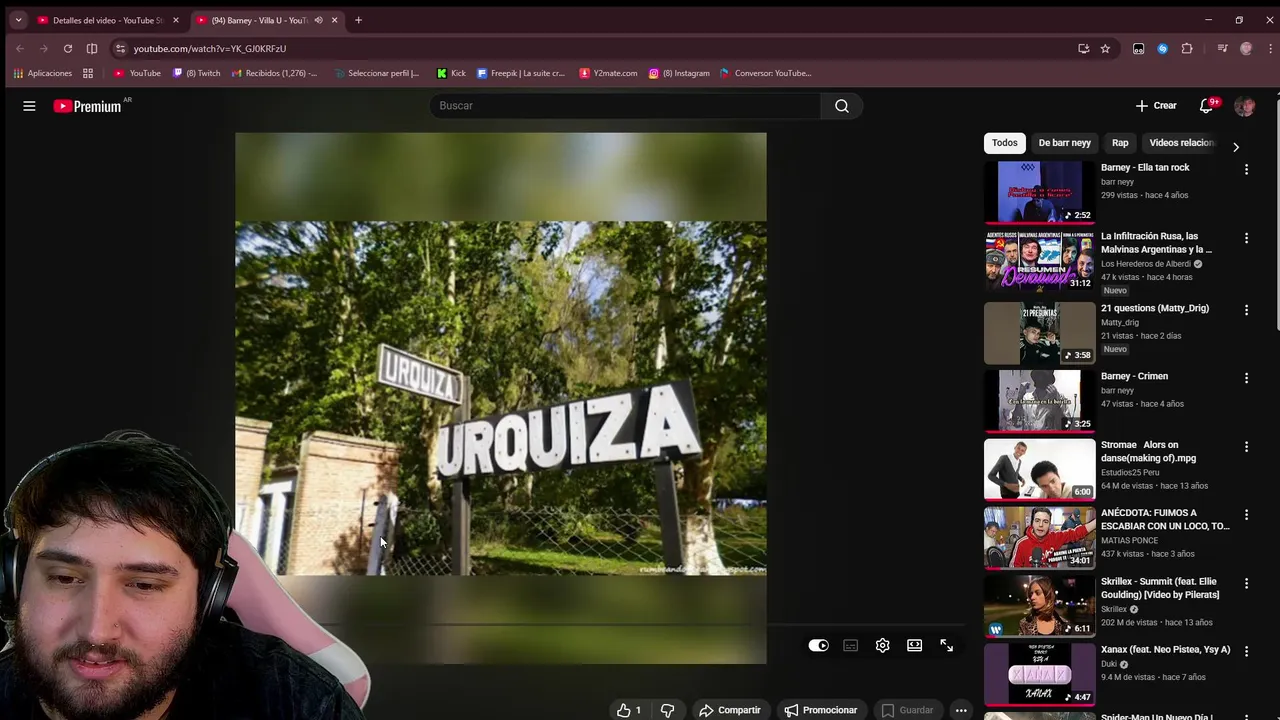Enter full screen mode
1280x720 pixels.
946,646
